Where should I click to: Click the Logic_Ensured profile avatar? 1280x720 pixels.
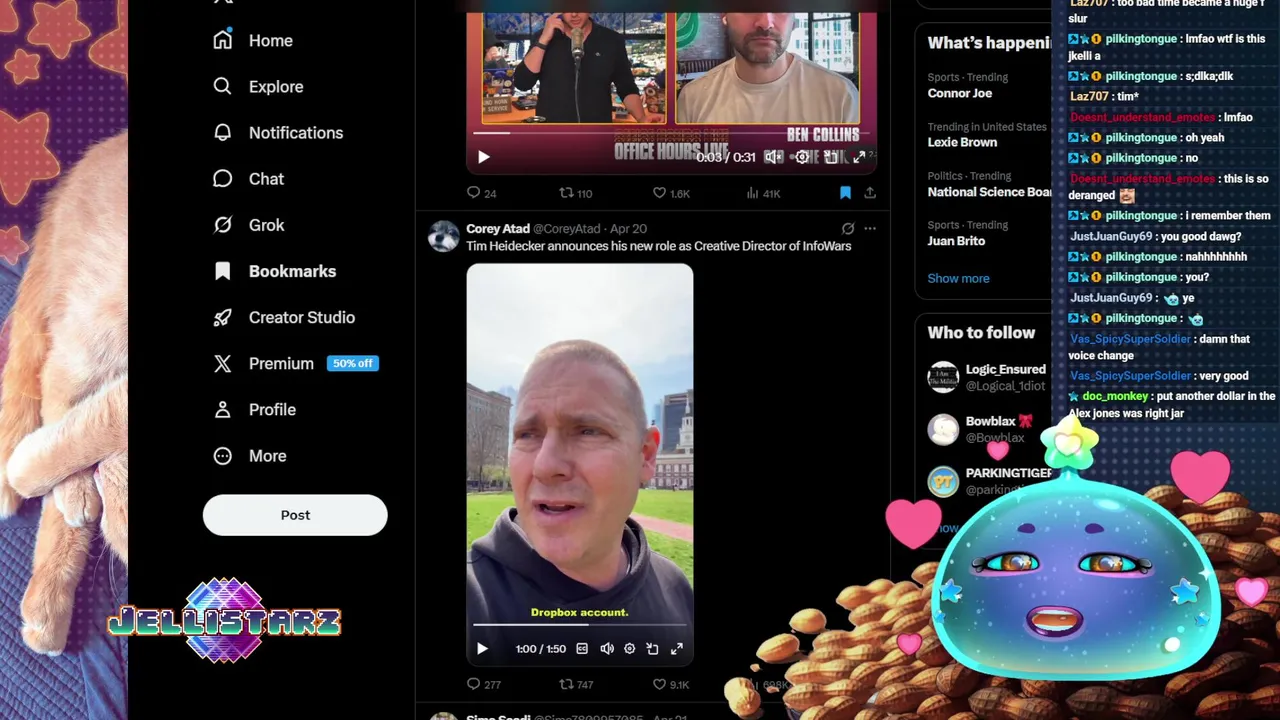pos(943,377)
